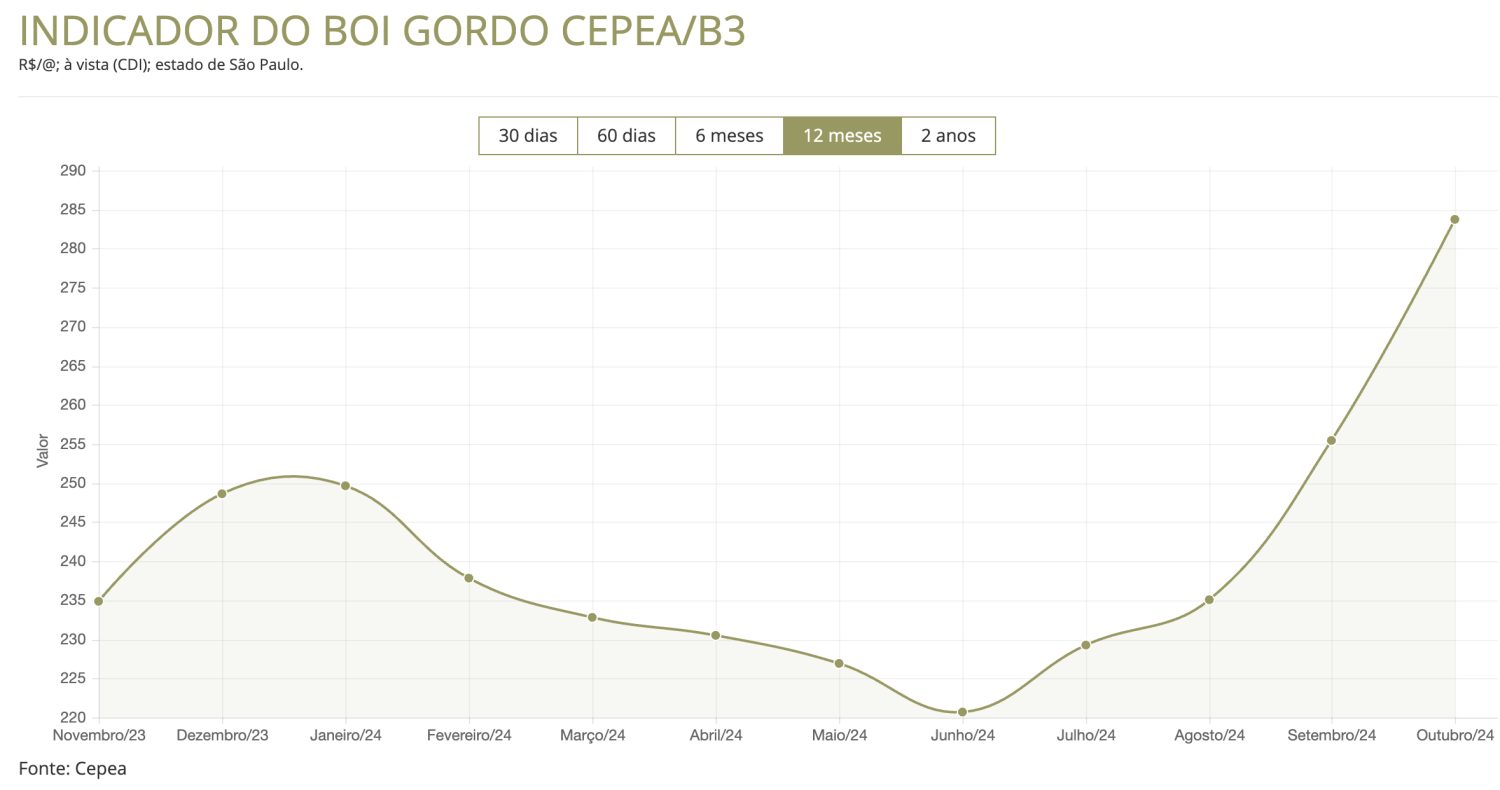
Task: Select the peak Outubro/24 data point
Action: click(x=1455, y=219)
